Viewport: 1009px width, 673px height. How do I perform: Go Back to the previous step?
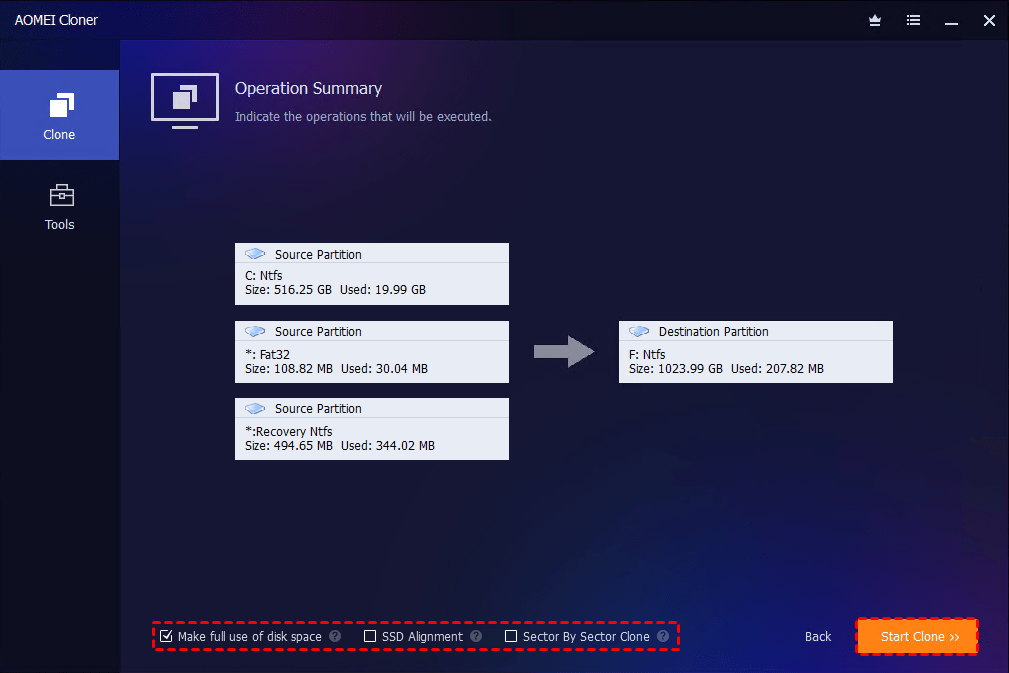(818, 636)
